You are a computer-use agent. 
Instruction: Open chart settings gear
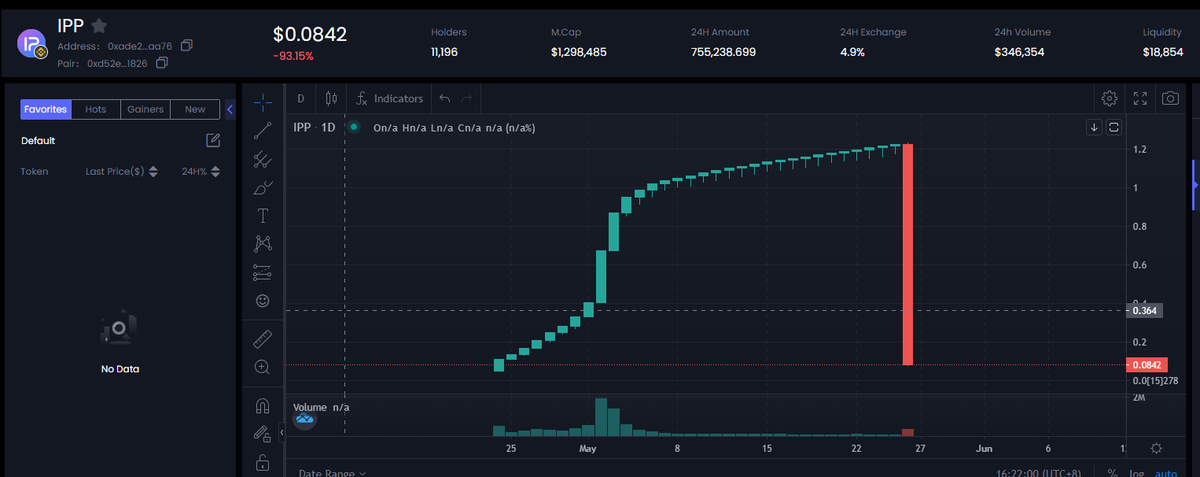tap(1109, 98)
